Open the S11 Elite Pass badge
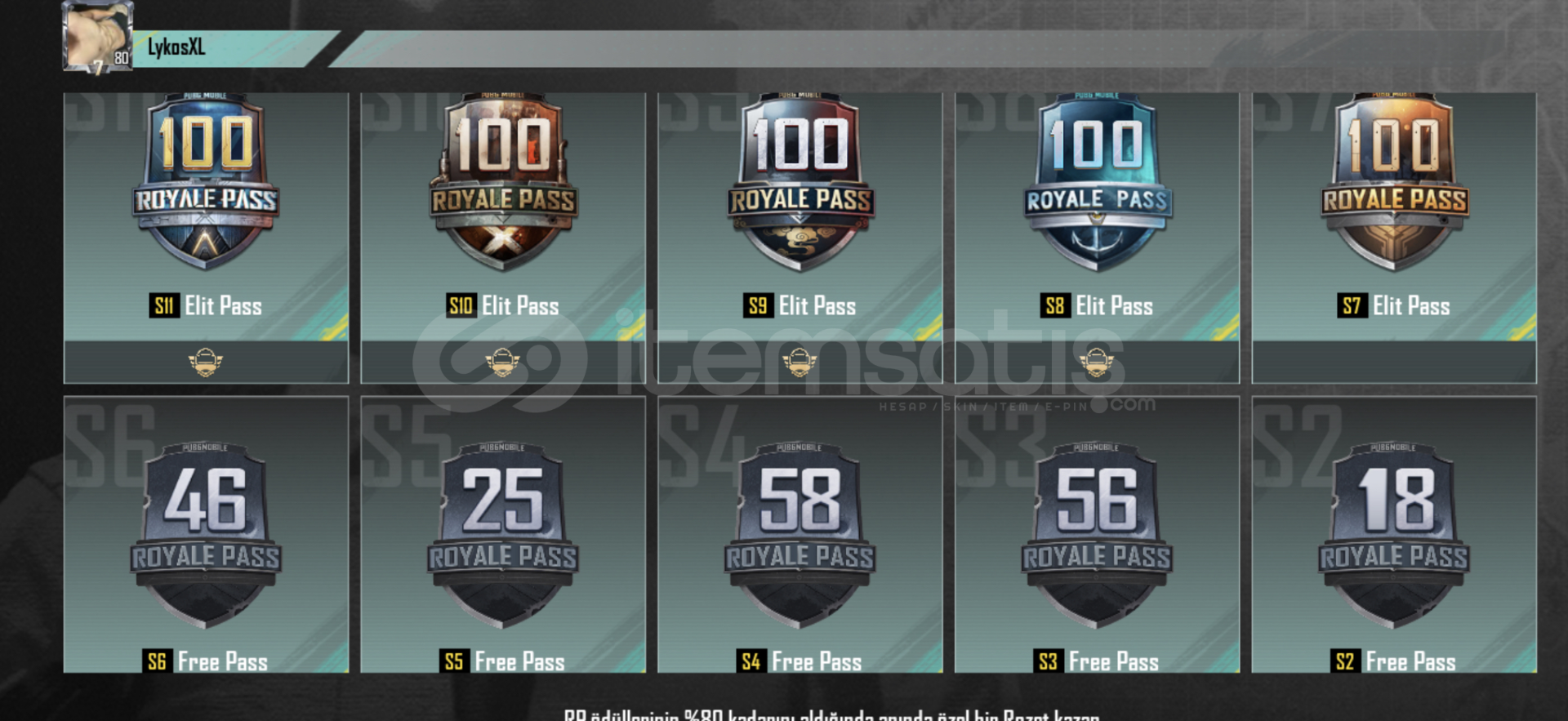1568x721 pixels. tap(206, 182)
